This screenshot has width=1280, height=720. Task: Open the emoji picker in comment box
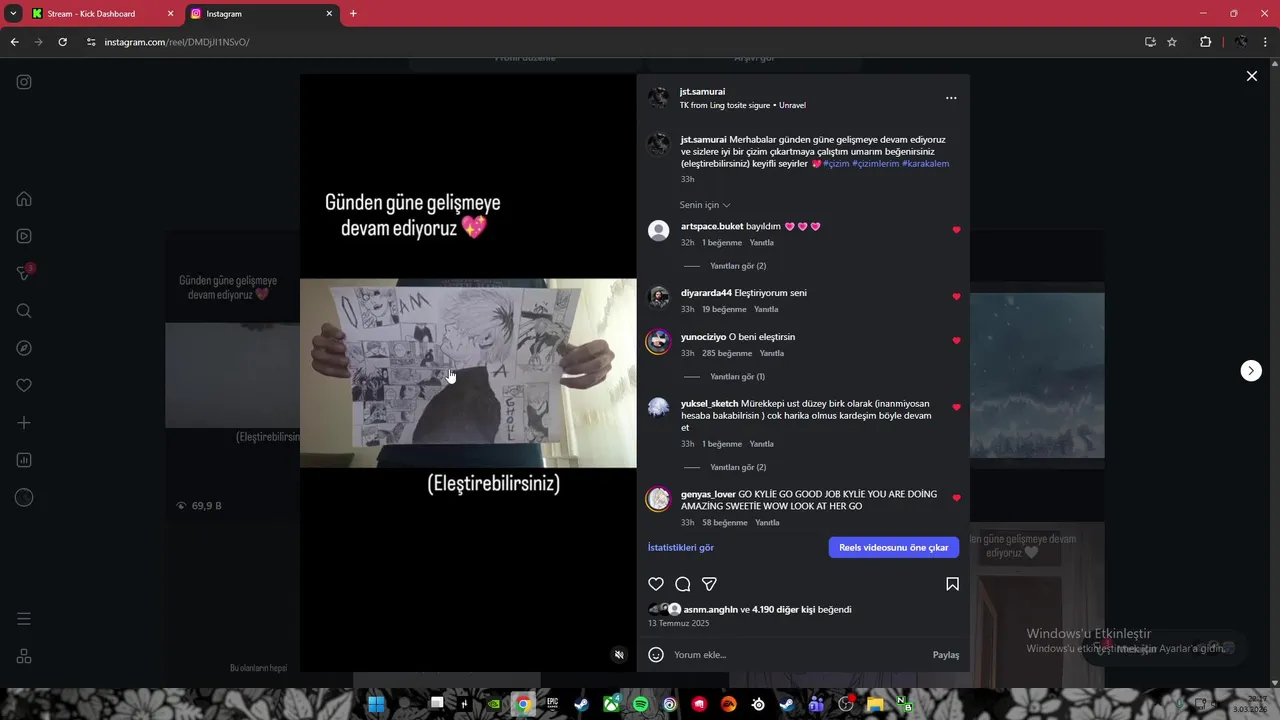[656, 655]
